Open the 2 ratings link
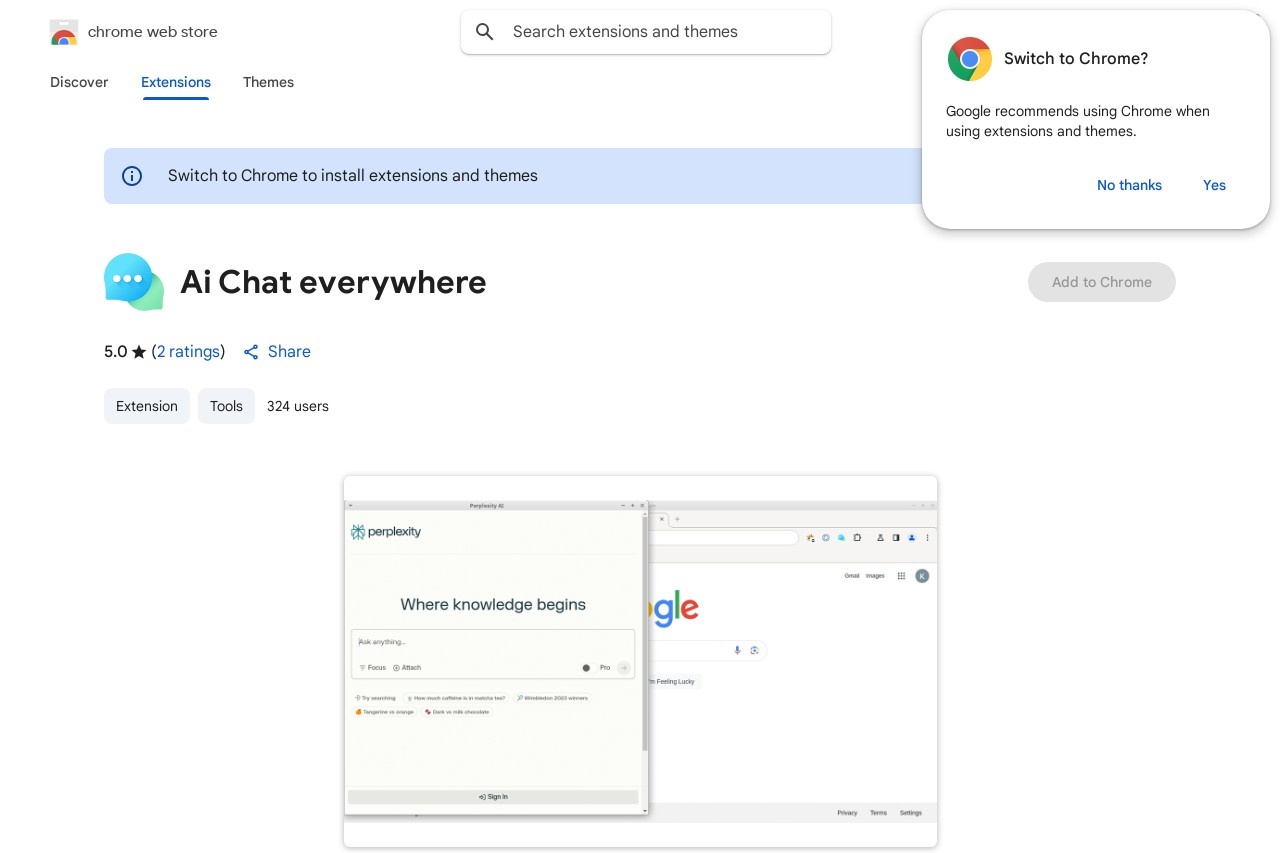Screen dimensions: 1280x853 [188, 351]
